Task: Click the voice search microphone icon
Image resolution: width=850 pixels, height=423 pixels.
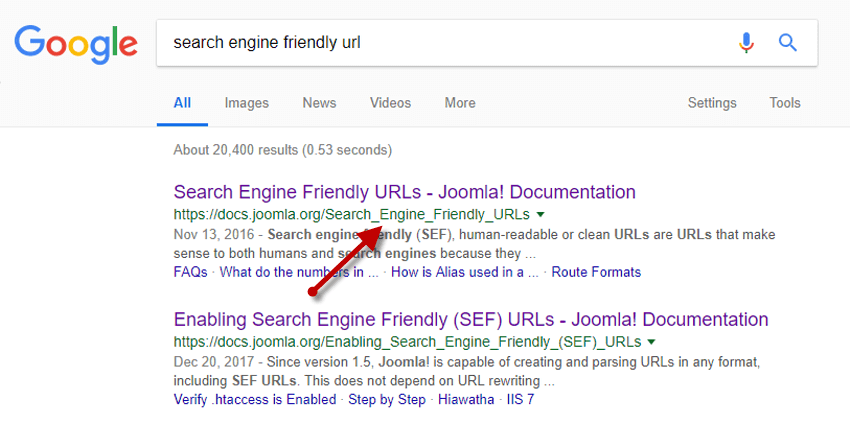Action: click(x=746, y=43)
